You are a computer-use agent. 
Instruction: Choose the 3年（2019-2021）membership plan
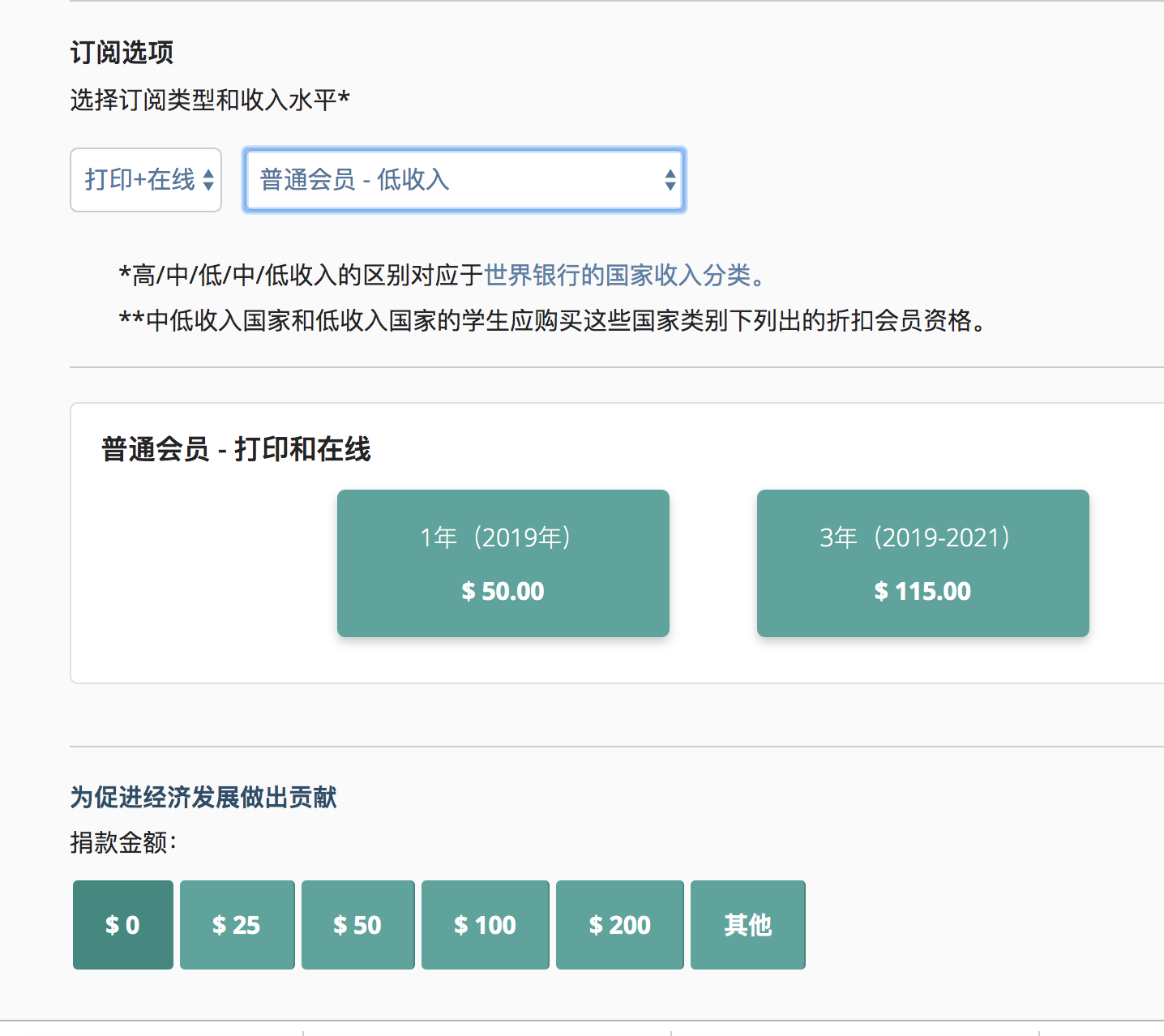pyautogui.click(x=922, y=563)
